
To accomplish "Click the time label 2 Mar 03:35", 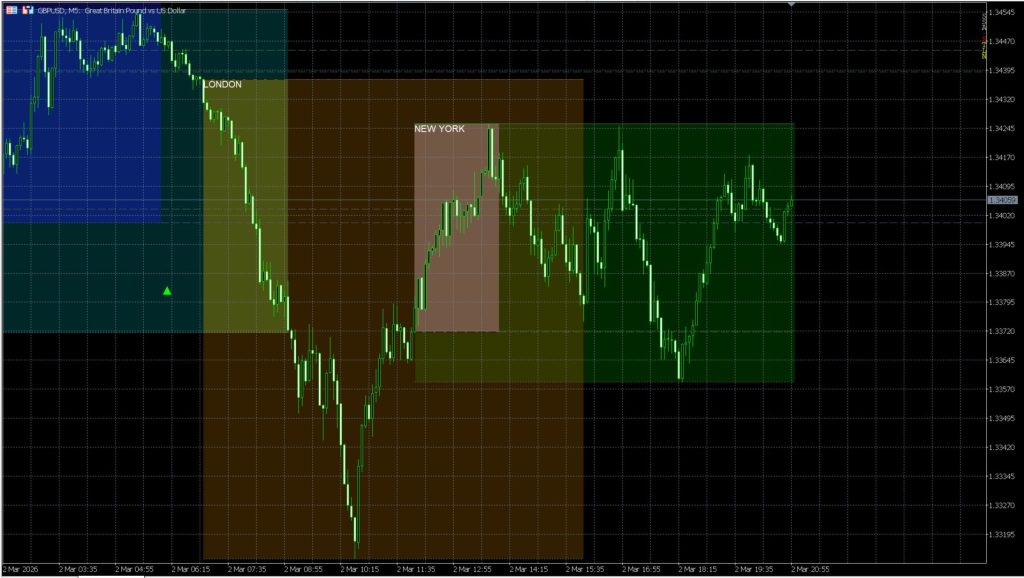I will pyautogui.click(x=80, y=569).
